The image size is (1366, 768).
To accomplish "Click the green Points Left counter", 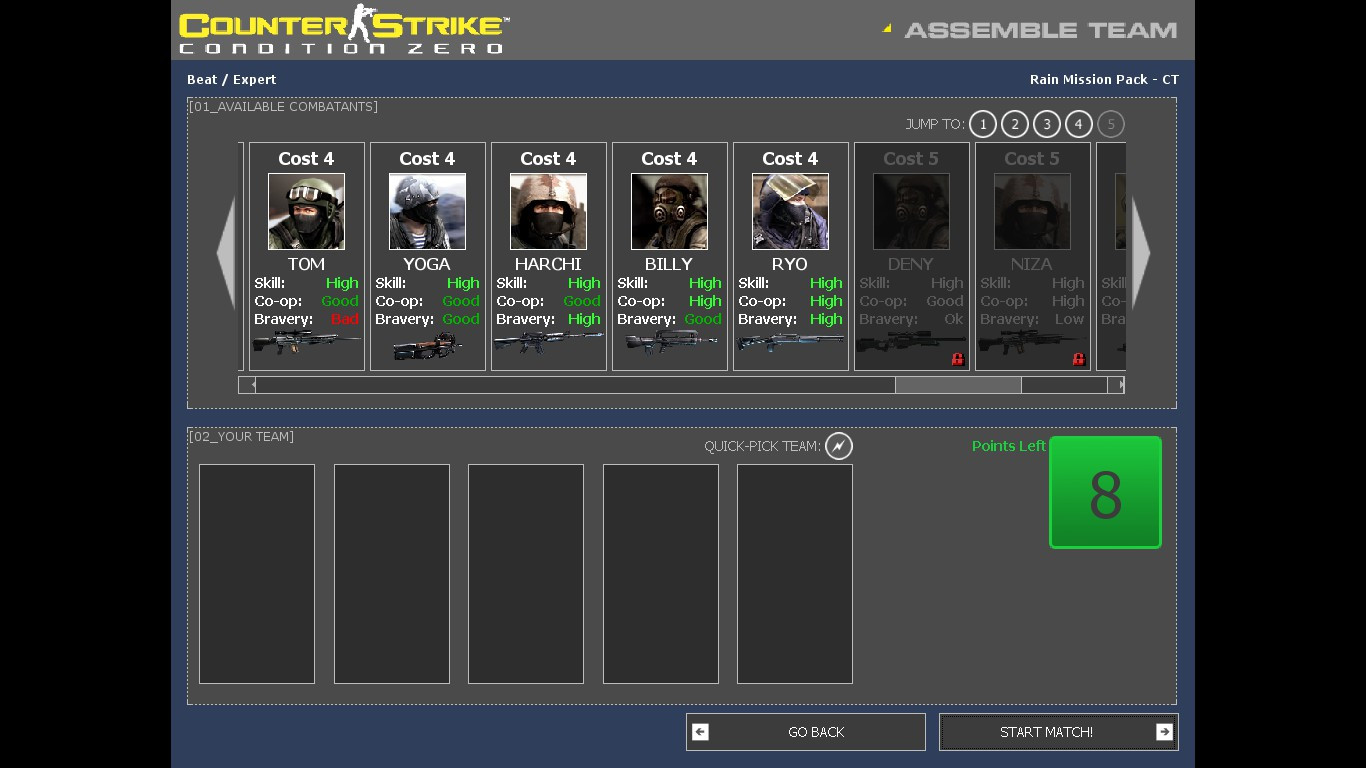I will [1104, 492].
